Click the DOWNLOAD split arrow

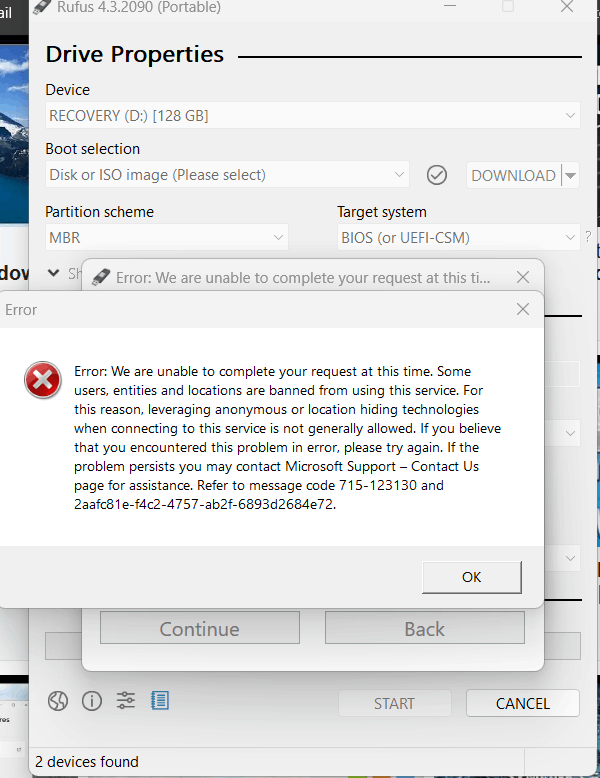(571, 175)
